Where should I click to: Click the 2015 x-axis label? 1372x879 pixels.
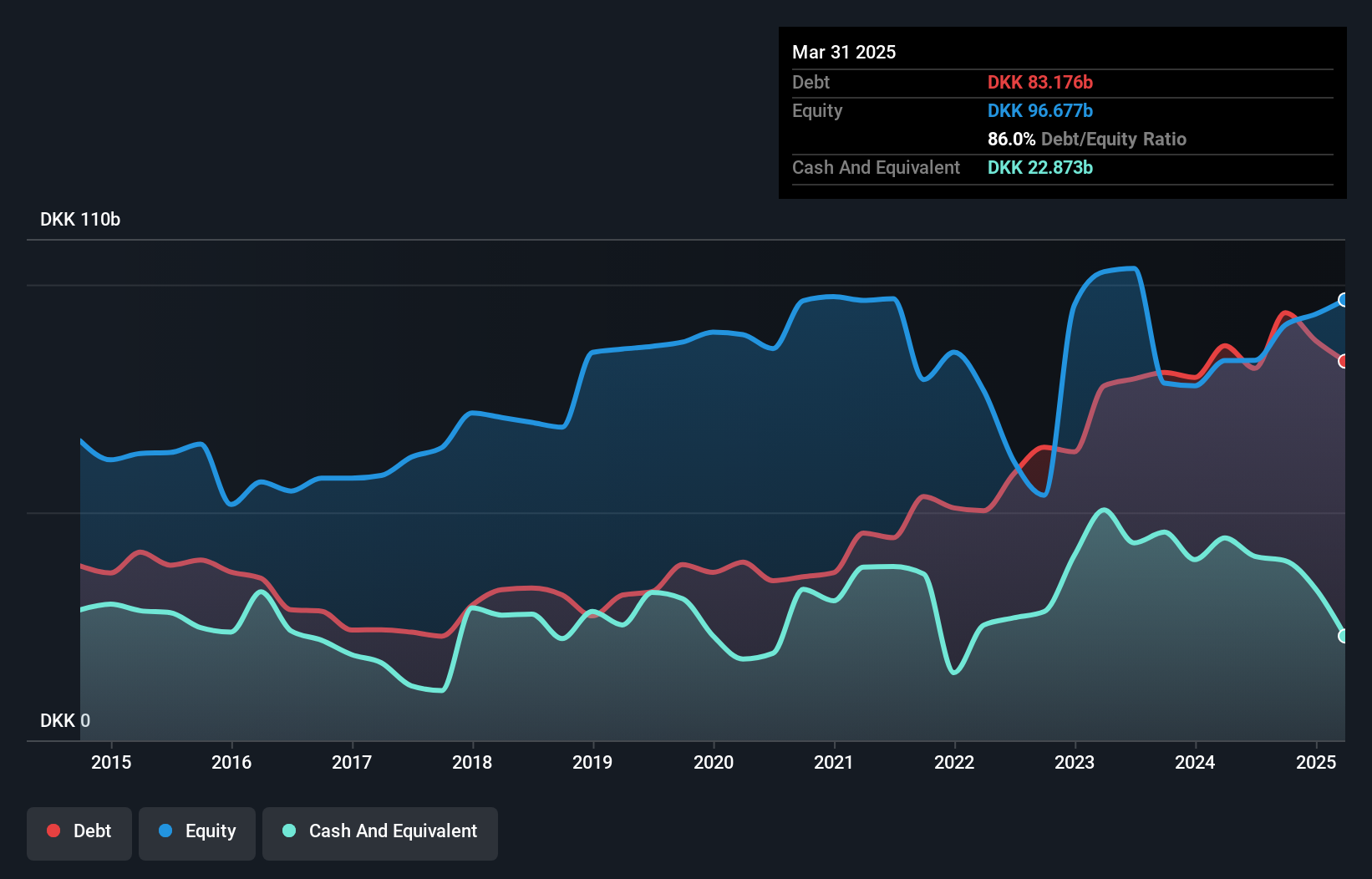[x=111, y=762]
